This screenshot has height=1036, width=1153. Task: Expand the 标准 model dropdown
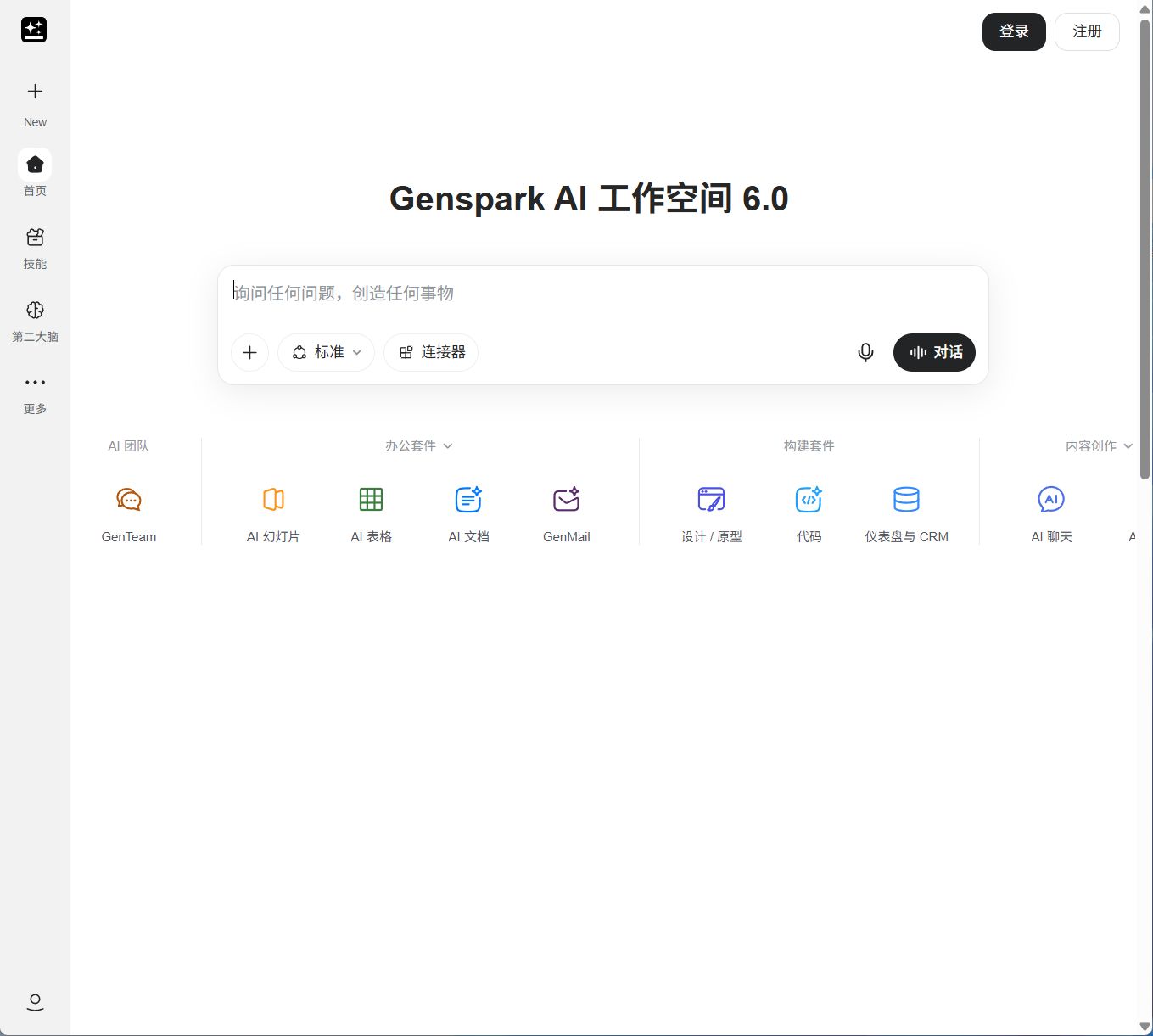pyautogui.click(x=326, y=352)
